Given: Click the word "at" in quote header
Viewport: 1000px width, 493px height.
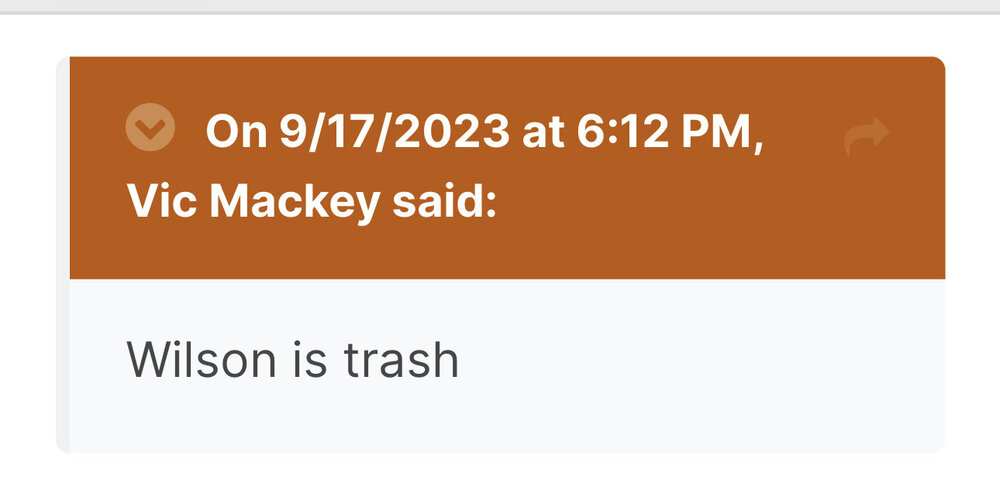Looking at the screenshot, I should [x=545, y=132].
